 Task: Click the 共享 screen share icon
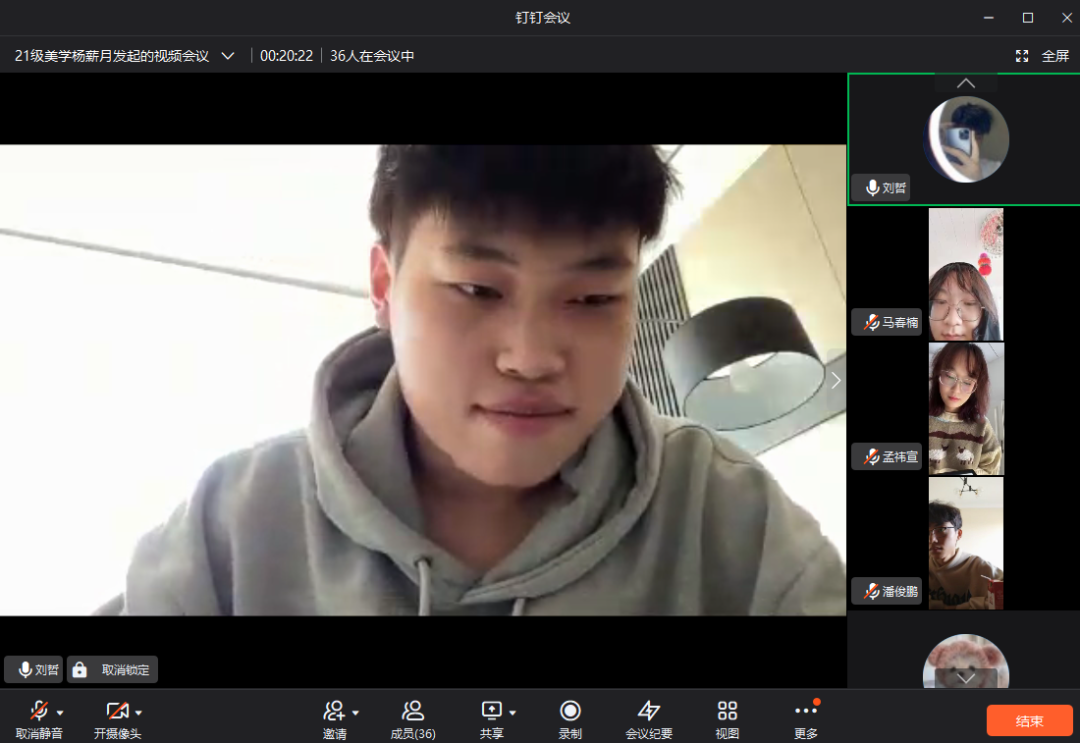491,711
